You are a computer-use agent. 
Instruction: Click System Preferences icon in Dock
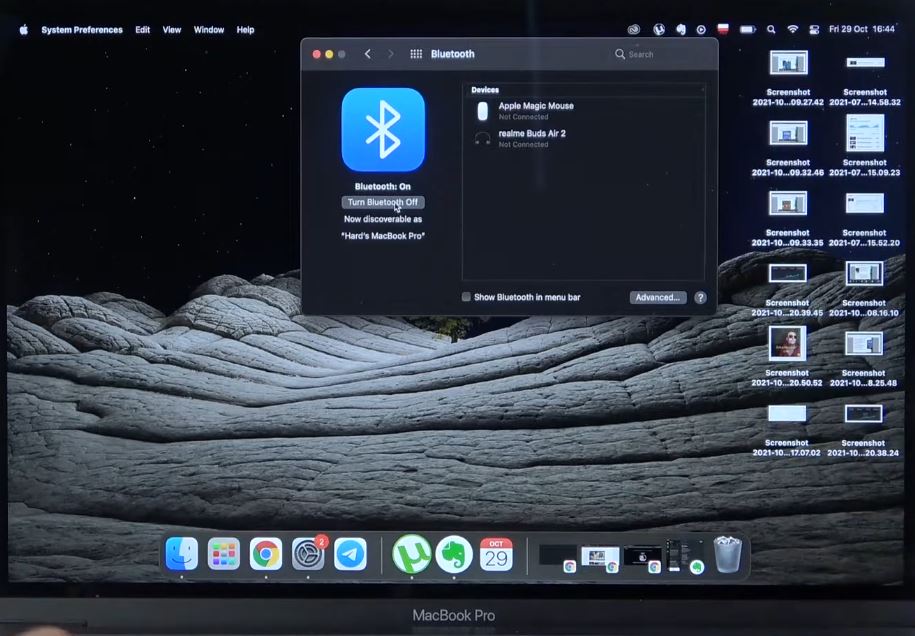pyautogui.click(x=308, y=553)
